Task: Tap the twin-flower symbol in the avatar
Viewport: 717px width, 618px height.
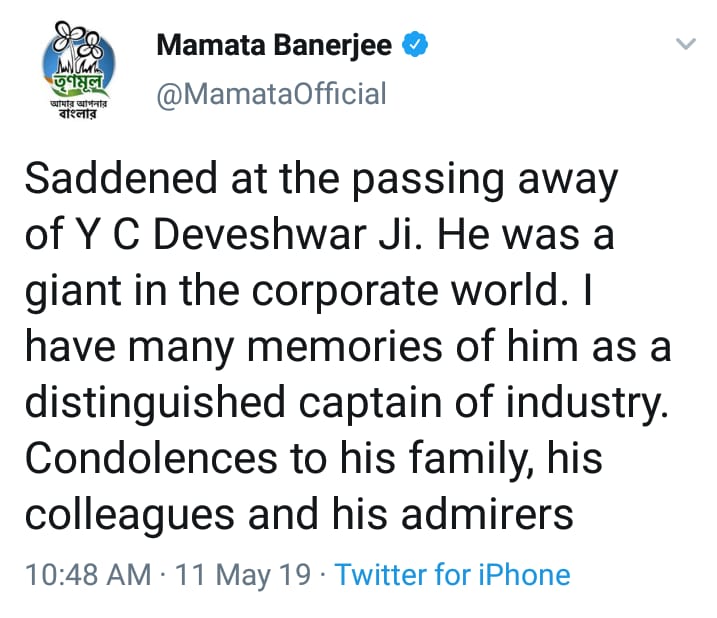Action: (77, 40)
